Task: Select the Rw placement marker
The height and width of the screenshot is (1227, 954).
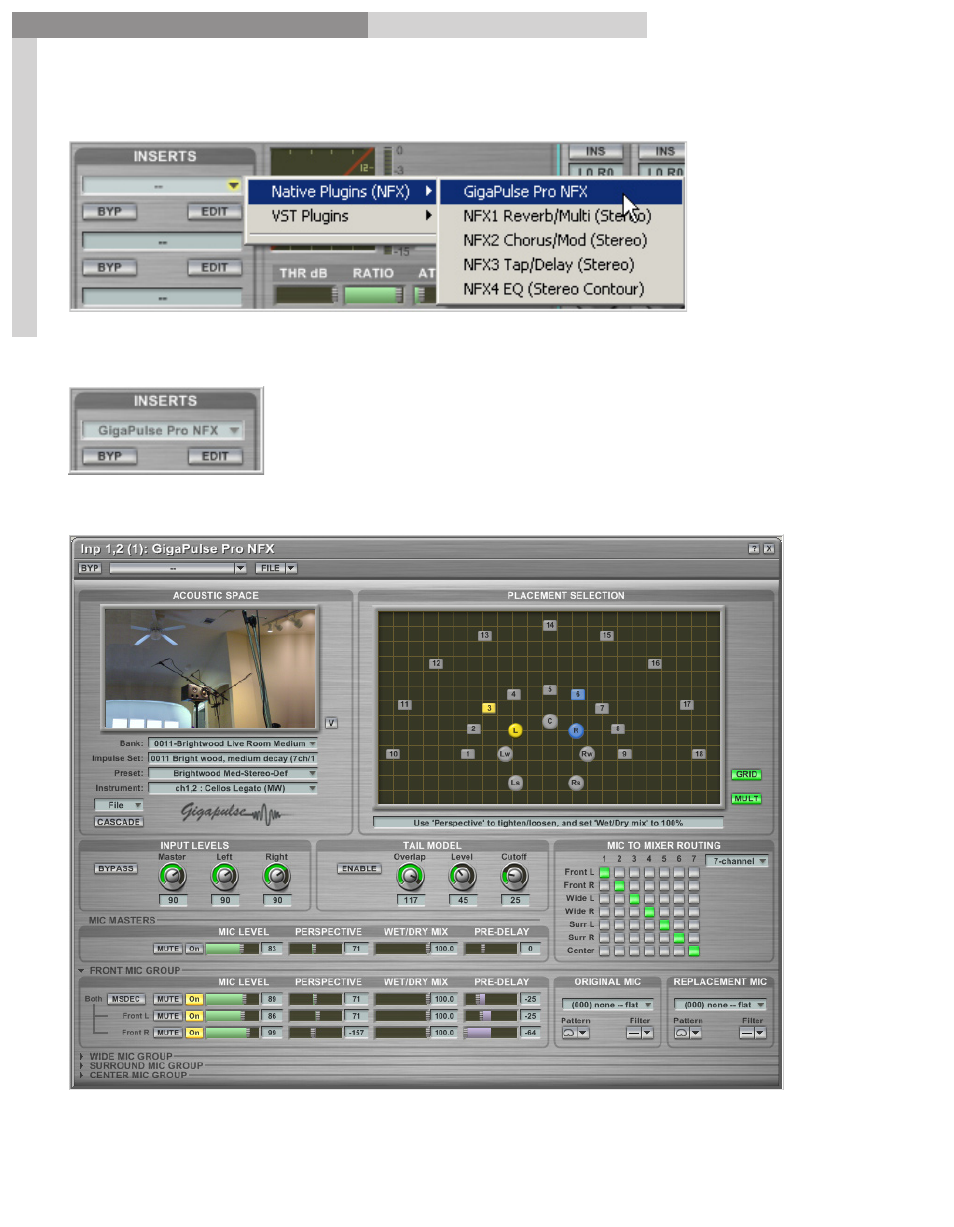Action: click(x=587, y=754)
